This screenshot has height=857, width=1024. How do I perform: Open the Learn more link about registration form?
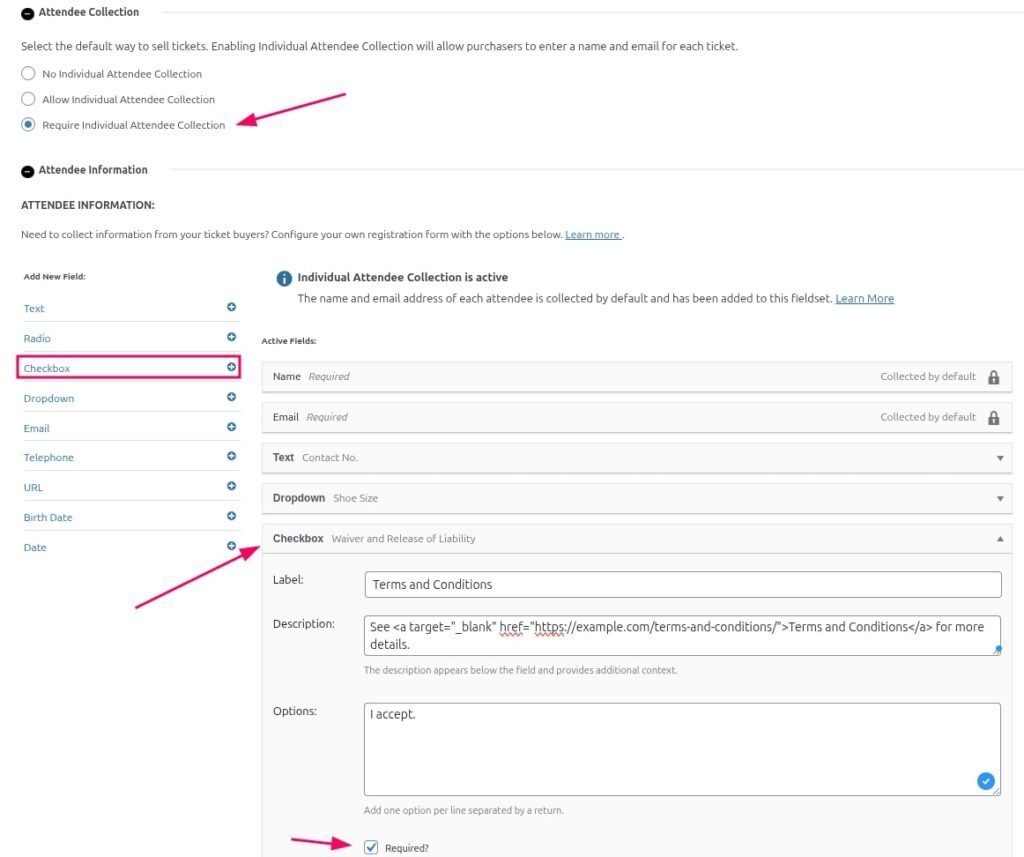click(x=592, y=235)
